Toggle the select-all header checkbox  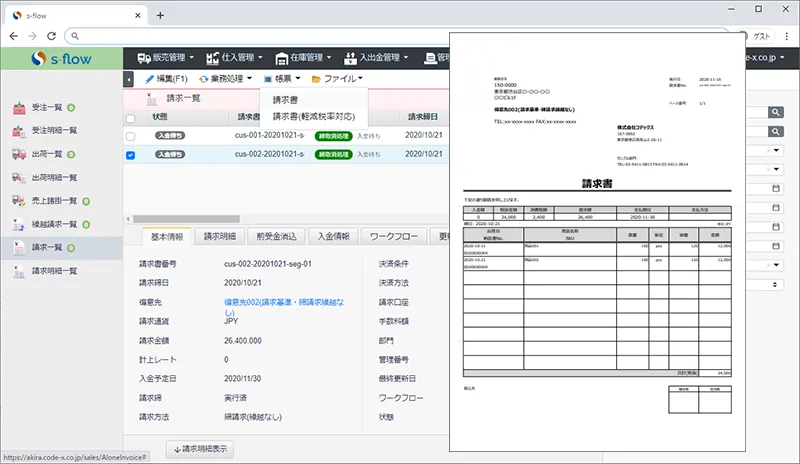[130, 117]
